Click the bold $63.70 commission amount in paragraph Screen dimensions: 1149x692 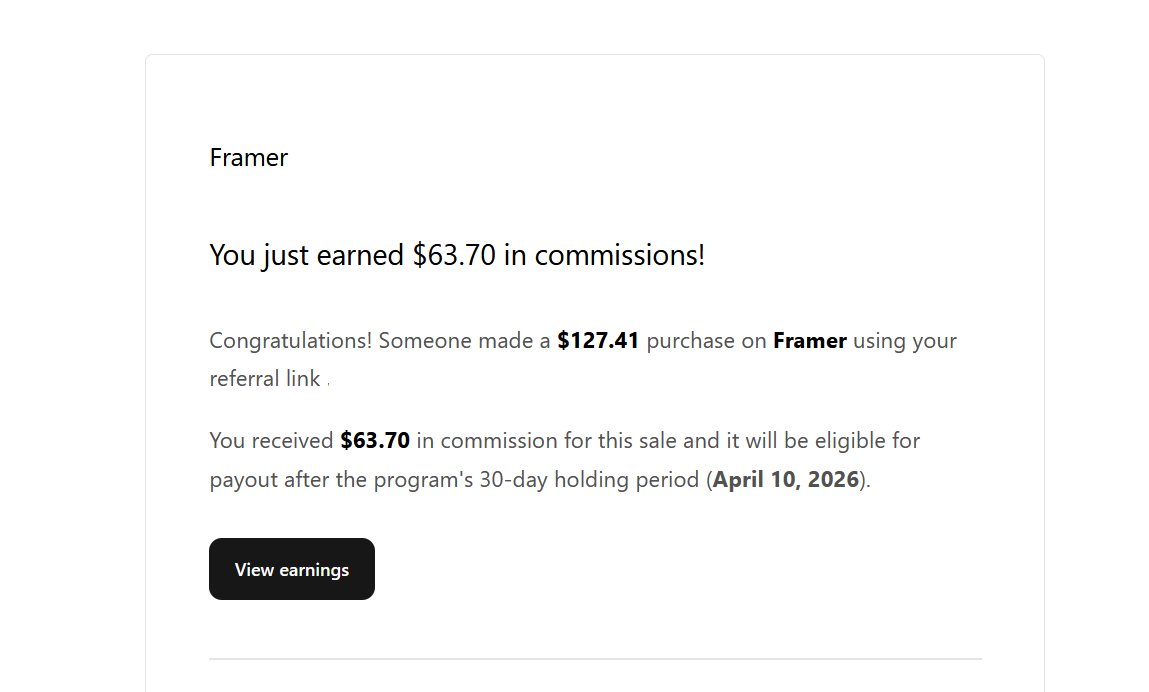pyautogui.click(x=375, y=440)
